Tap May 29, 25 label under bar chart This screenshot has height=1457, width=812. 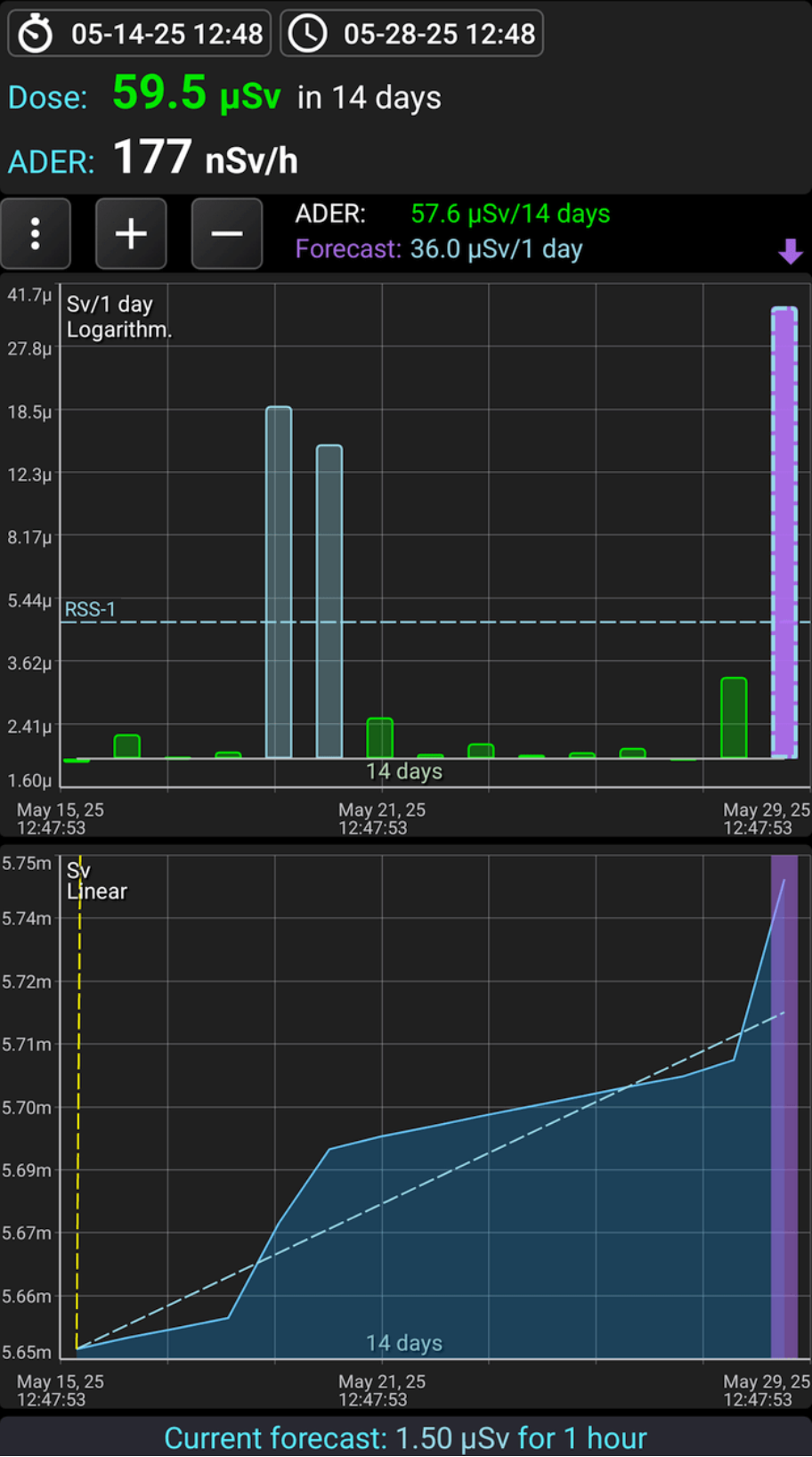766,818
